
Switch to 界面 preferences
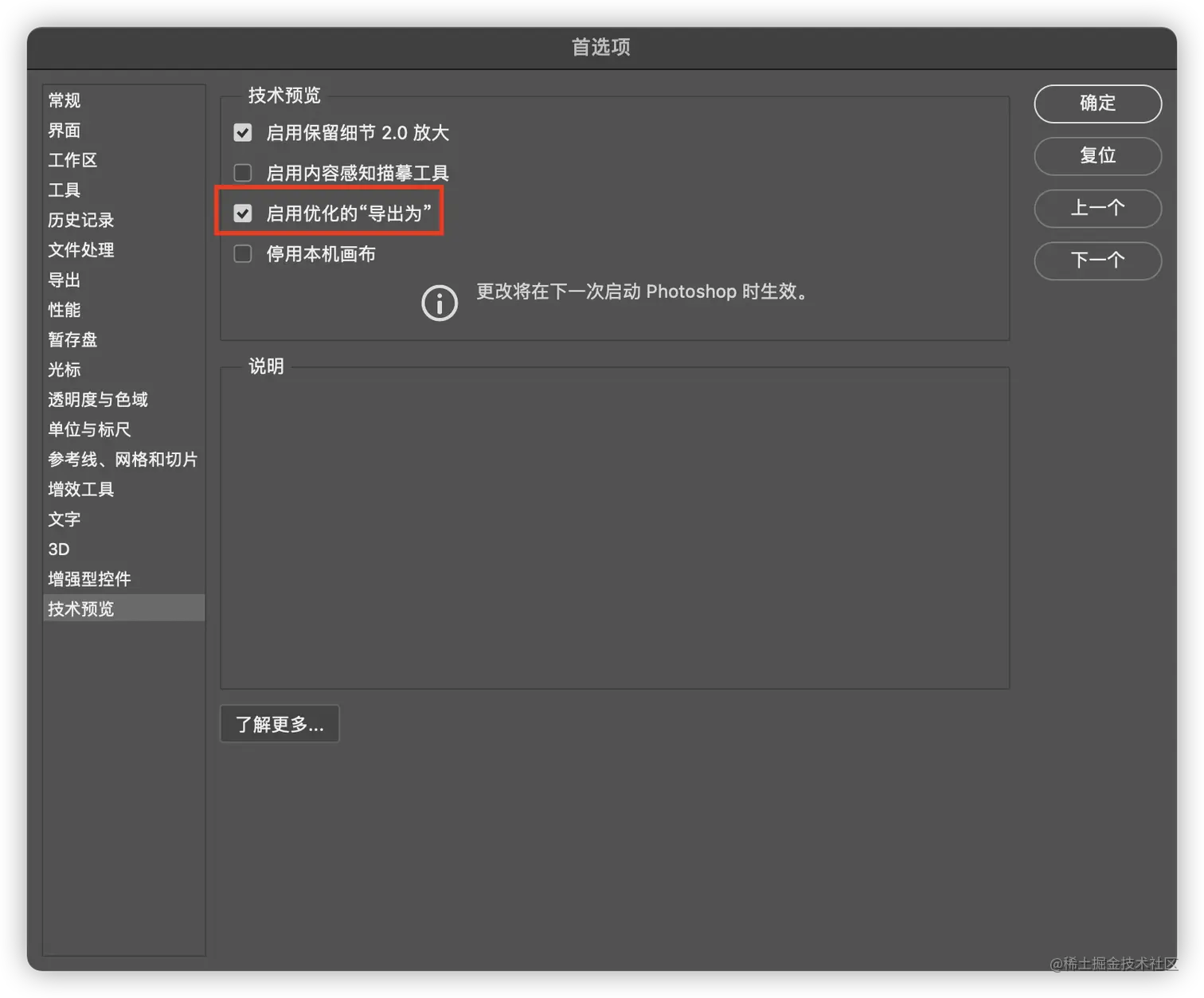124,131
